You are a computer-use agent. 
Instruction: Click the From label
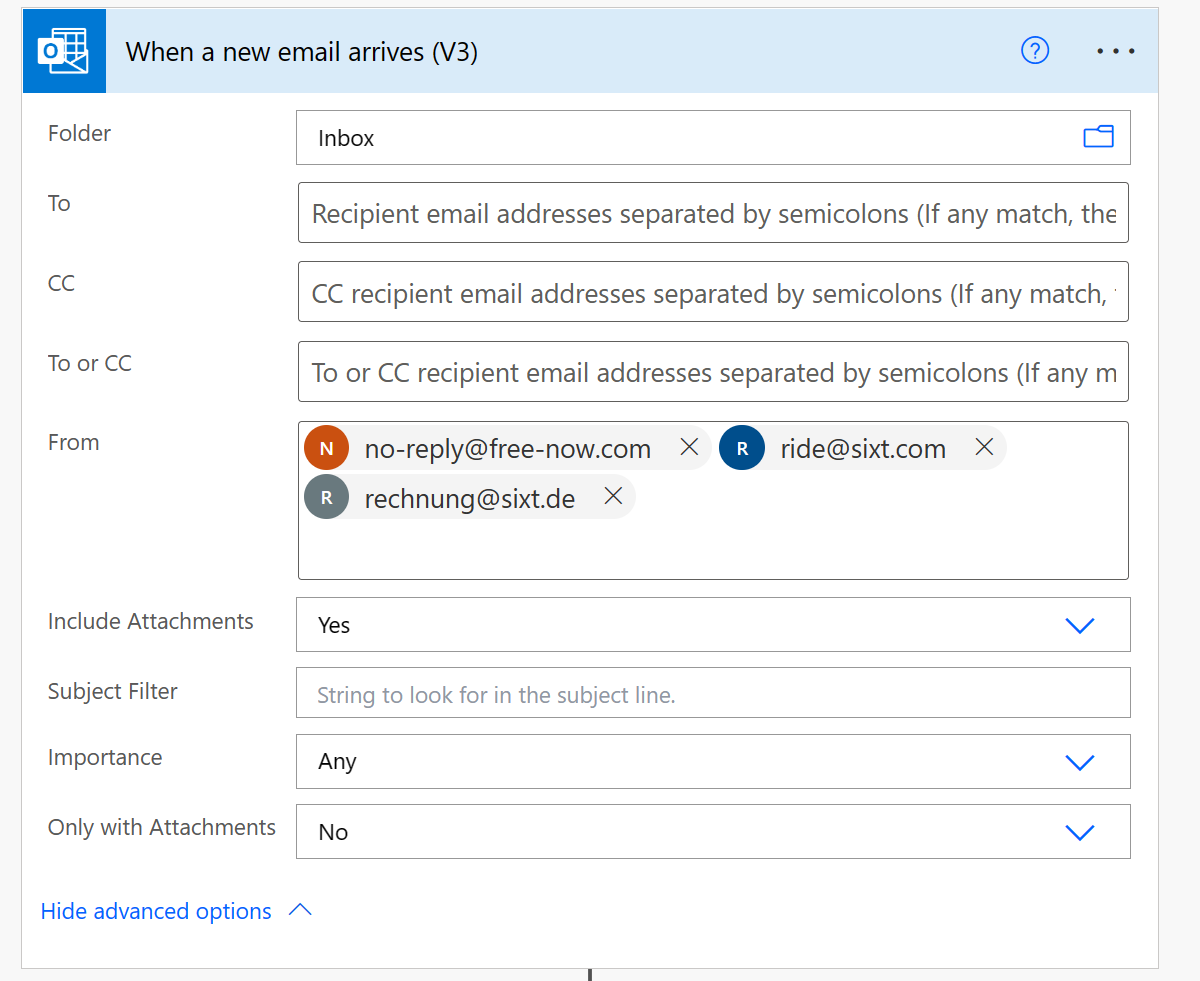point(74,442)
